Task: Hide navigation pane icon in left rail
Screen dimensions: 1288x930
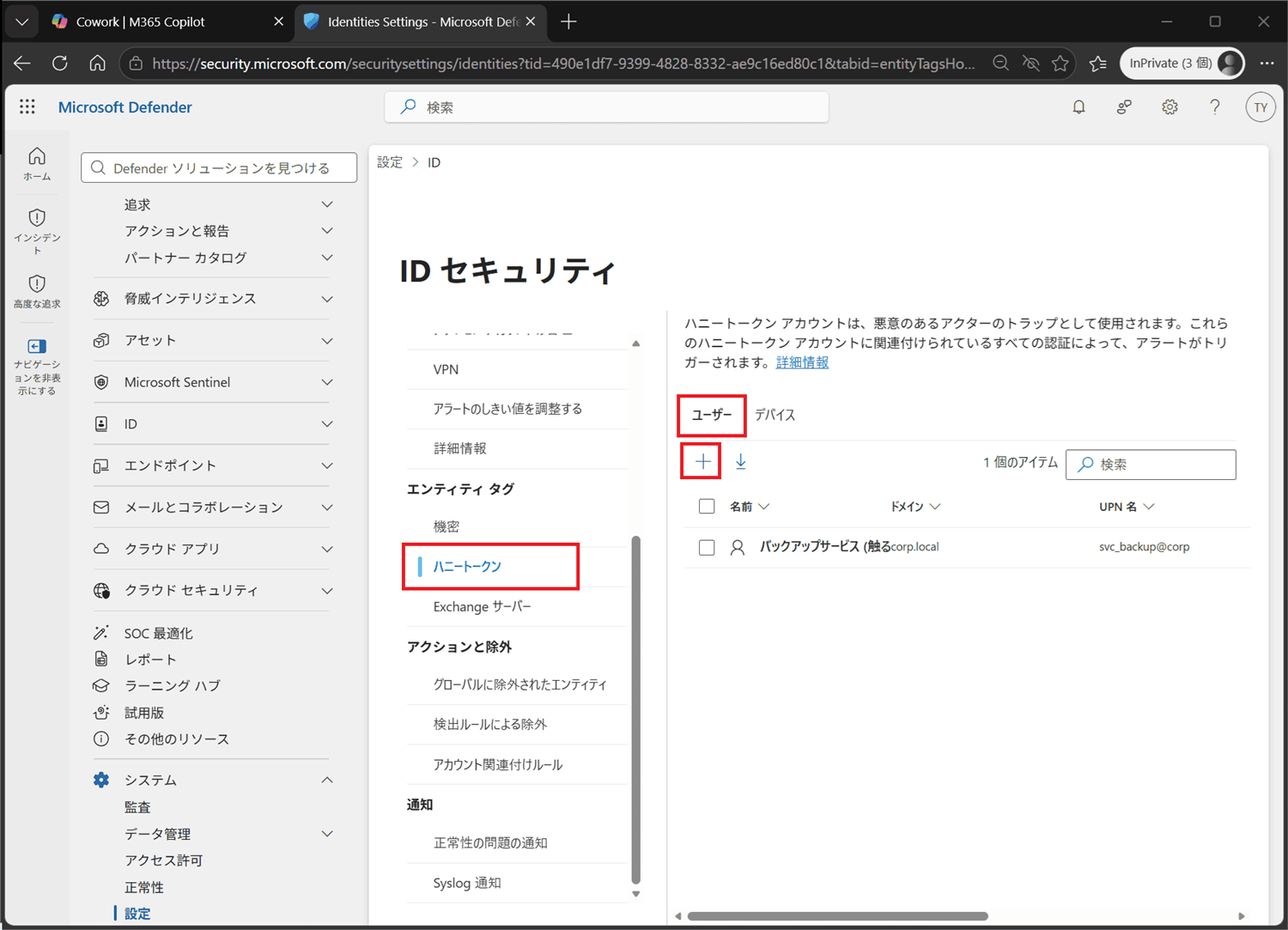Action: 37,367
